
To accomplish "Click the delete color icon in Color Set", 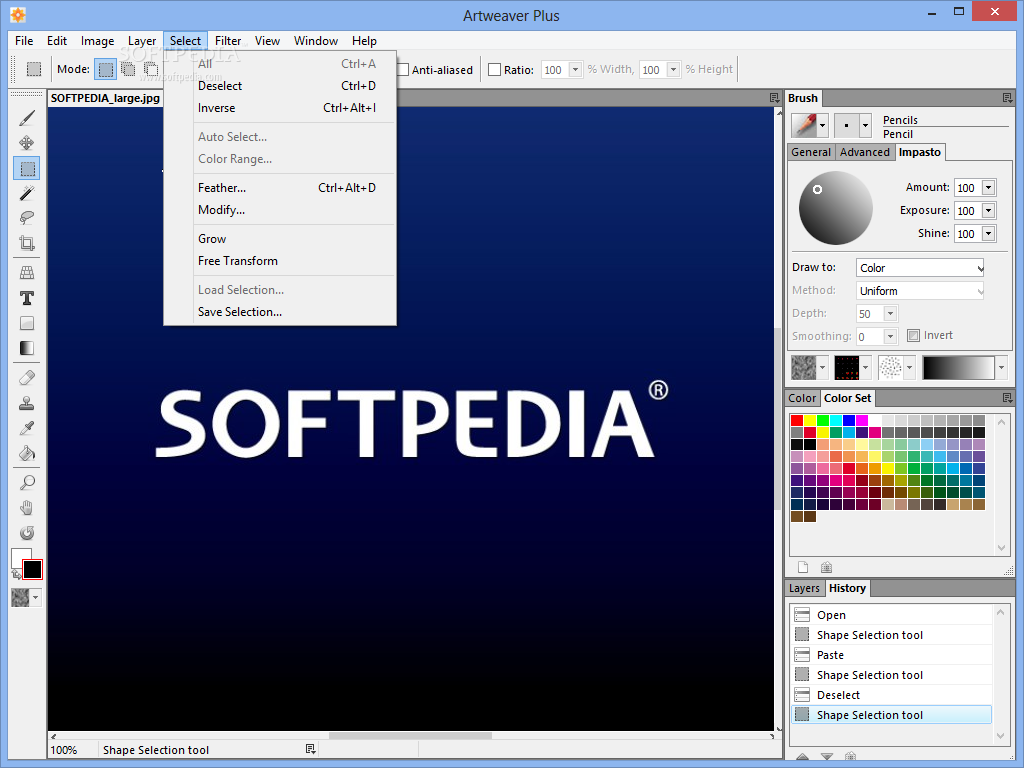I will click(826, 567).
